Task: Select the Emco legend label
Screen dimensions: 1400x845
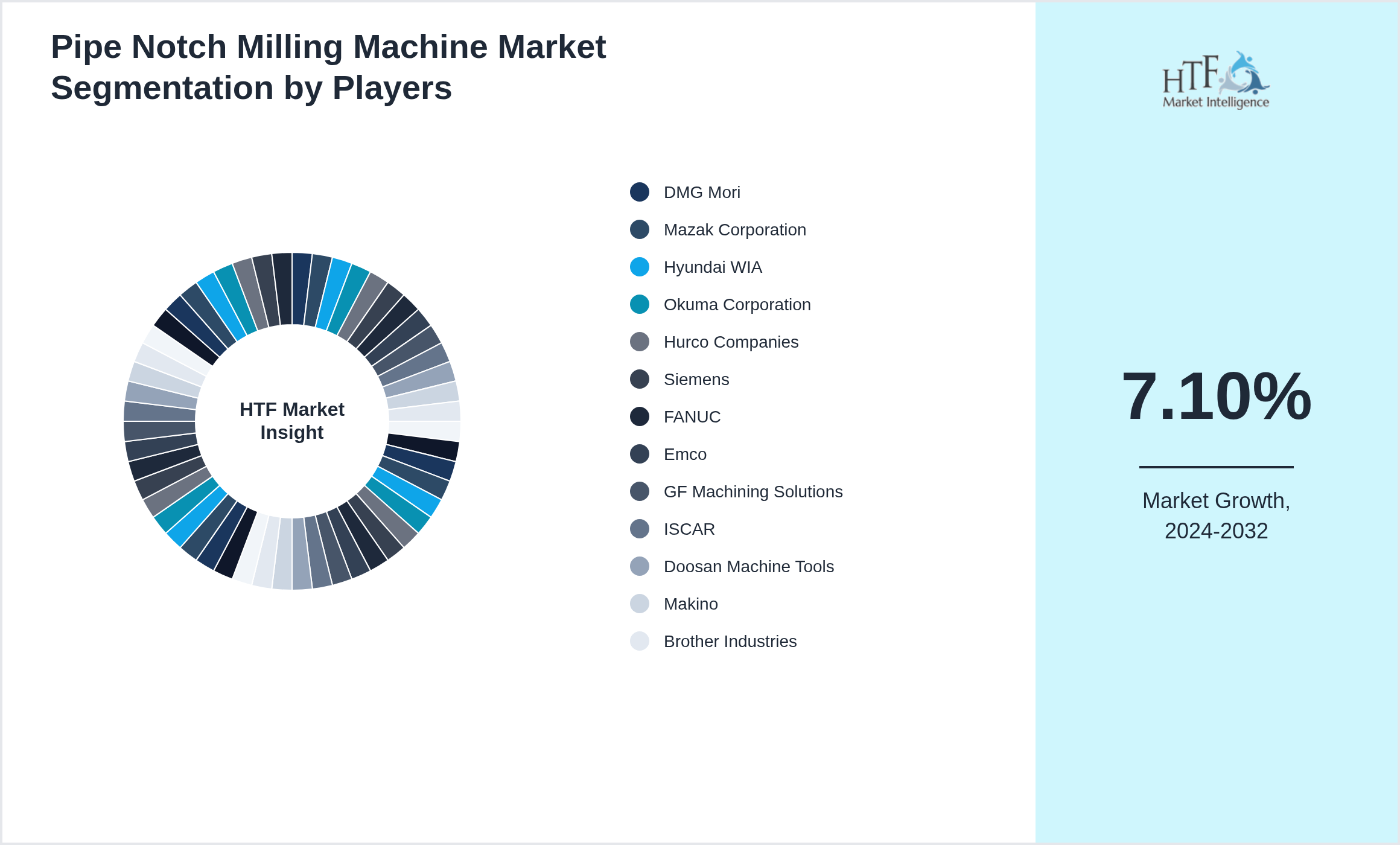Action: pos(685,454)
